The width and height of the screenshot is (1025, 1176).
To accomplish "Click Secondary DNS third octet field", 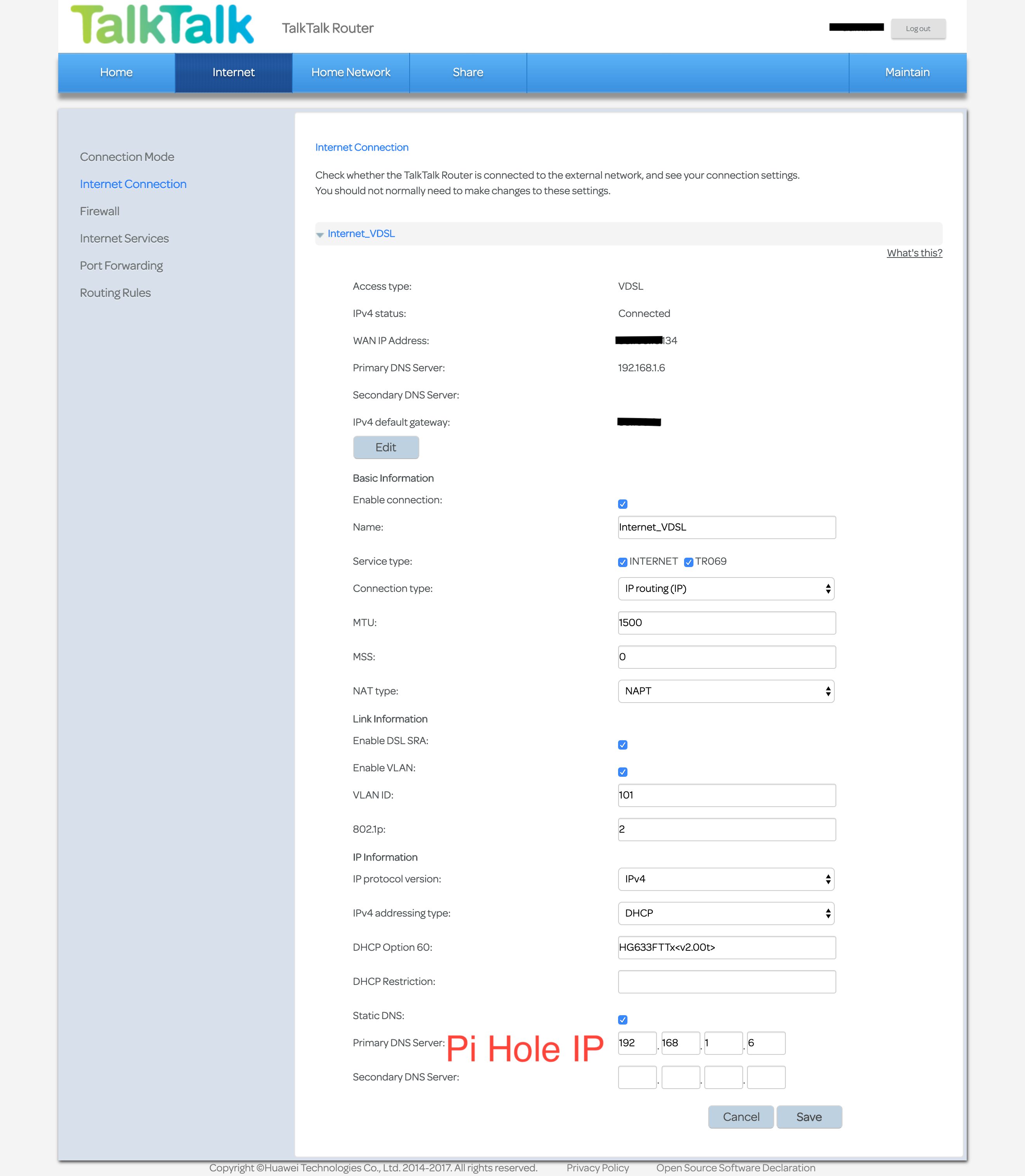I will [724, 1078].
